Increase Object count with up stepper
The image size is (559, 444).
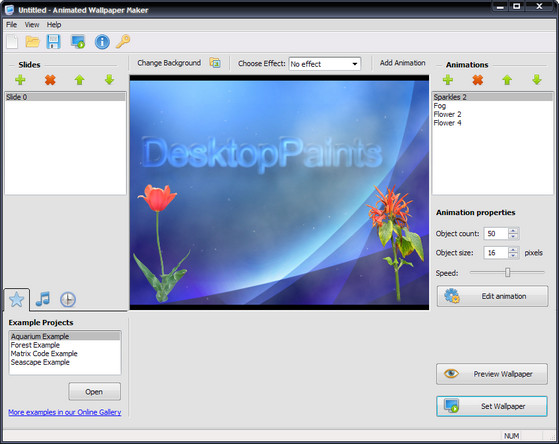(513, 231)
